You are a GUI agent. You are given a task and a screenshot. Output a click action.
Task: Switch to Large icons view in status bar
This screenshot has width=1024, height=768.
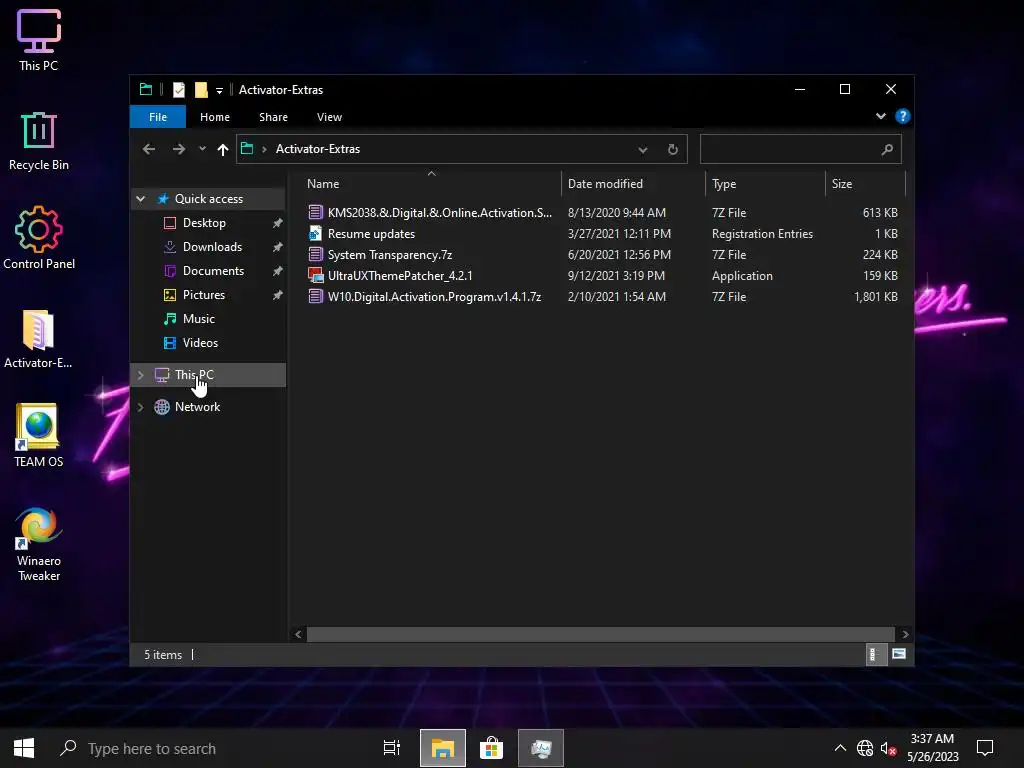[x=899, y=654]
